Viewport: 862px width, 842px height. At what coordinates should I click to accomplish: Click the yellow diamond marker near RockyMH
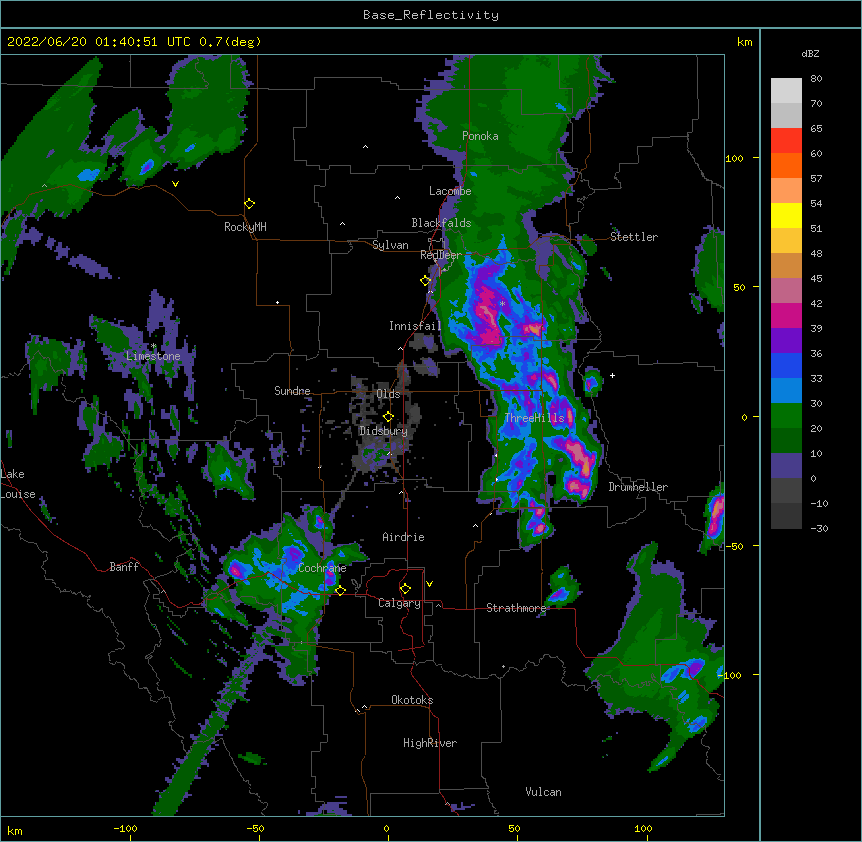(250, 204)
